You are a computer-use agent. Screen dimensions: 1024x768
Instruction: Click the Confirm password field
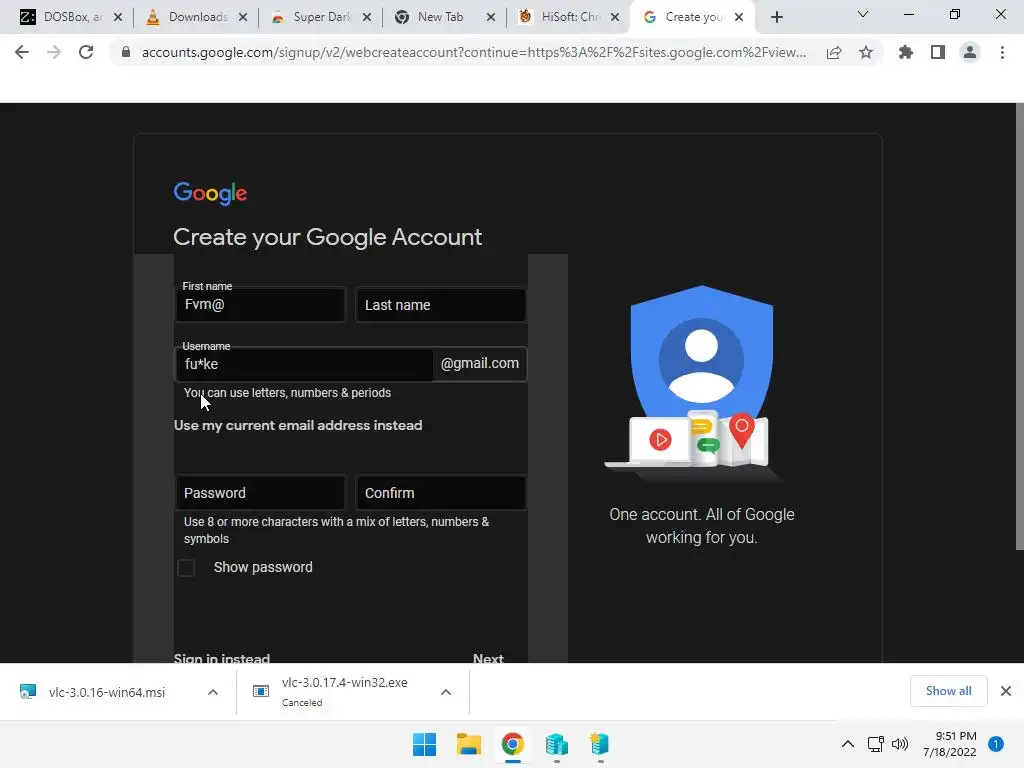pos(441,492)
